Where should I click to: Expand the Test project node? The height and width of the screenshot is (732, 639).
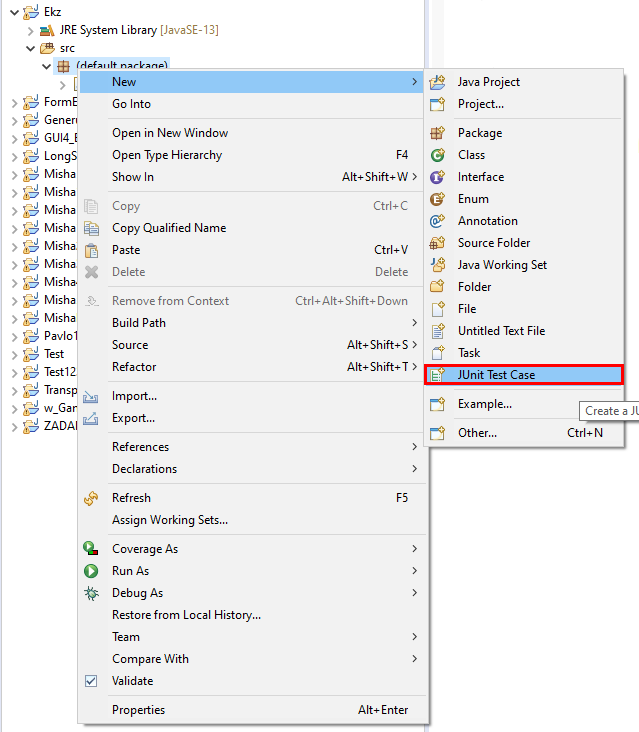pos(14,355)
